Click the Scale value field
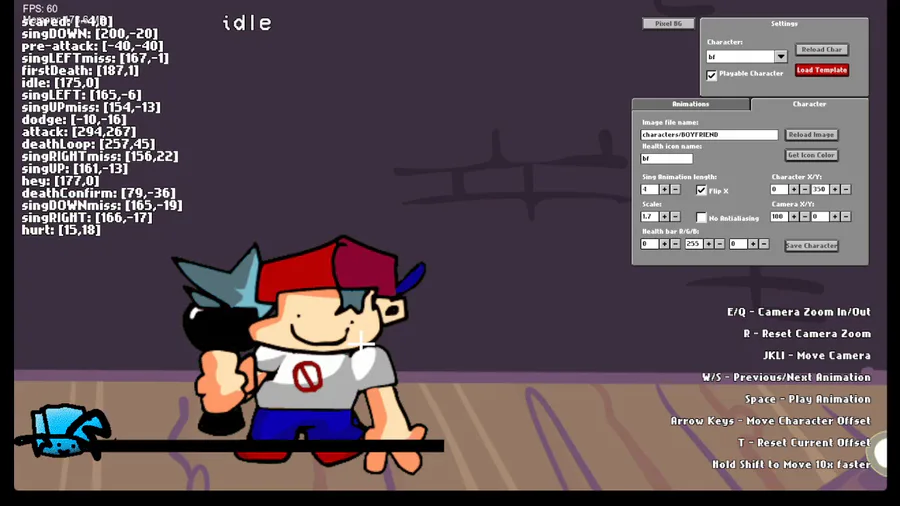 point(649,216)
